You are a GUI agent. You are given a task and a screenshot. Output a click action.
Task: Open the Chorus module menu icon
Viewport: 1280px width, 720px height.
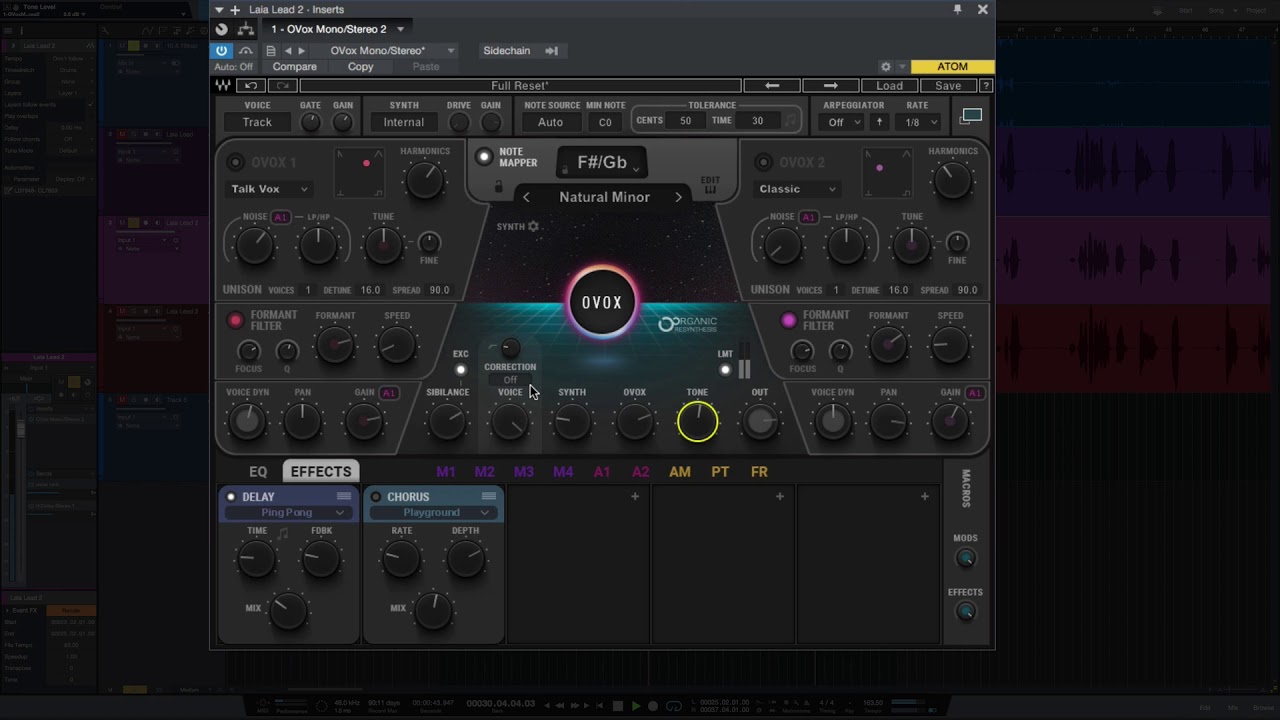(x=489, y=496)
